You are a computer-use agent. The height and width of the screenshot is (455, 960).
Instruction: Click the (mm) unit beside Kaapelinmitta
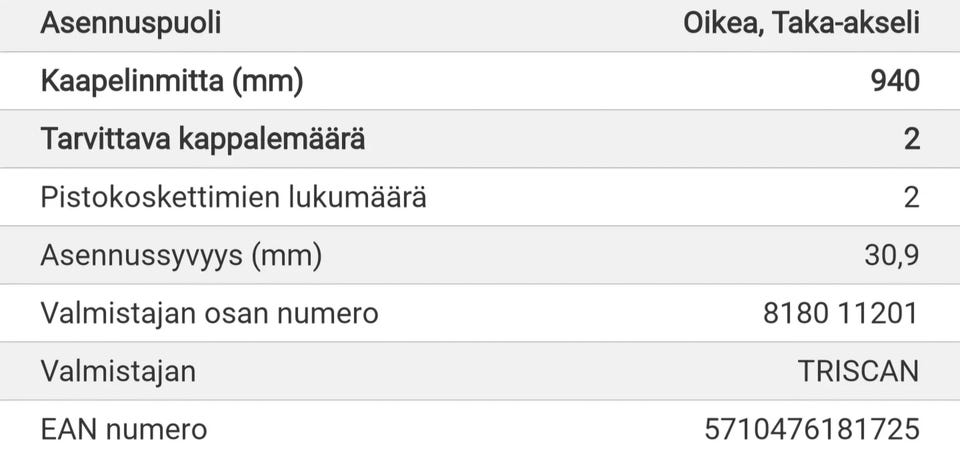tap(267, 81)
